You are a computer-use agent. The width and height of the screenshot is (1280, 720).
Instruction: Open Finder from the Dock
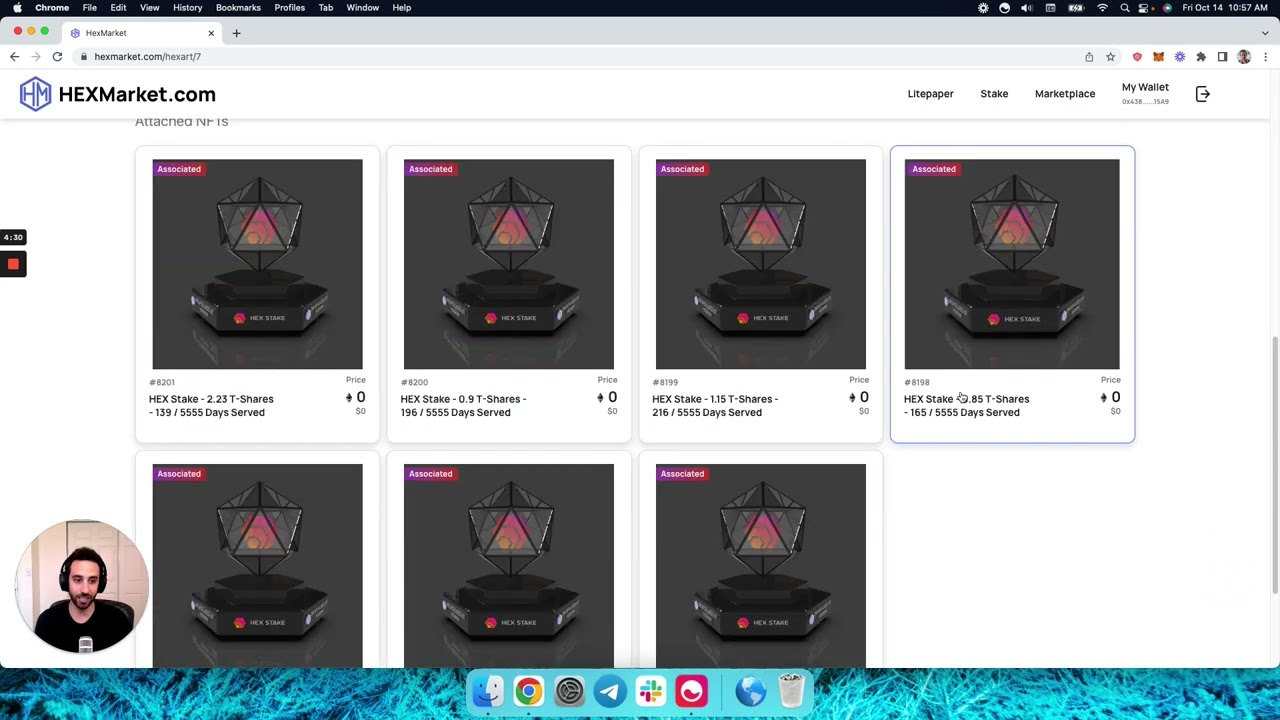tap(488, 691)
